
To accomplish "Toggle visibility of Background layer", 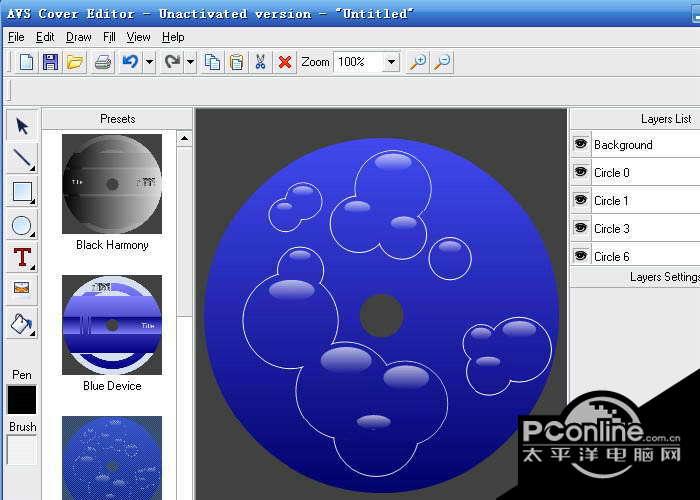I will click(580, 144).
